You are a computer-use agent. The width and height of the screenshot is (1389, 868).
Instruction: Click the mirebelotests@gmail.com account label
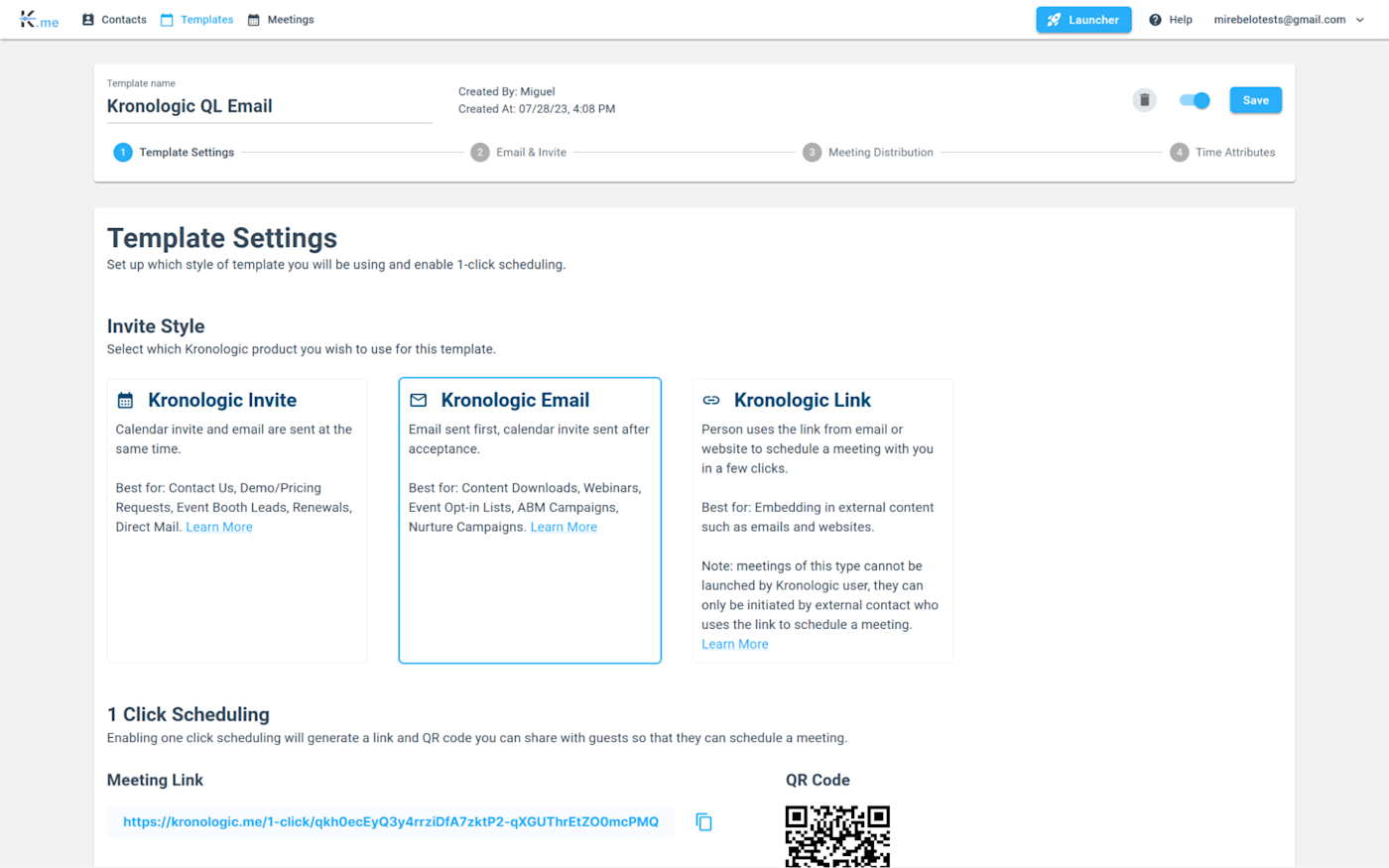coord(1280,20)
